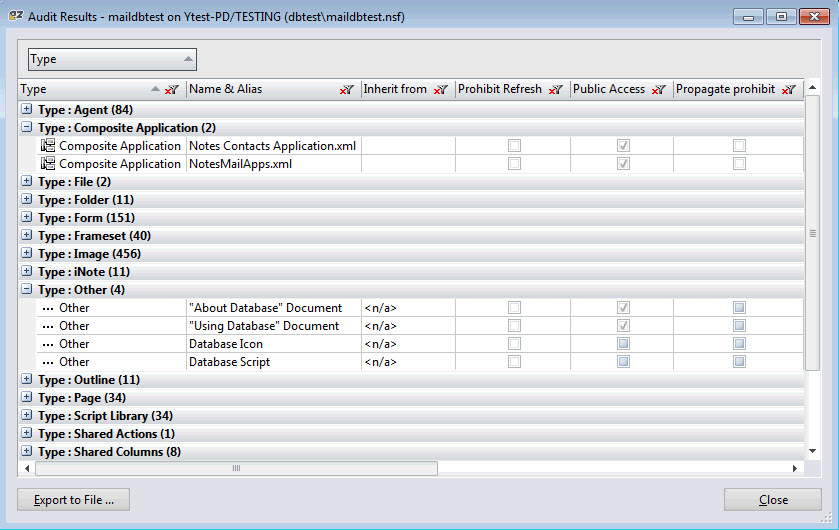Click the Type grouping box above the grid
This screenshot has width=839, height=530.
tap(112, 59)
